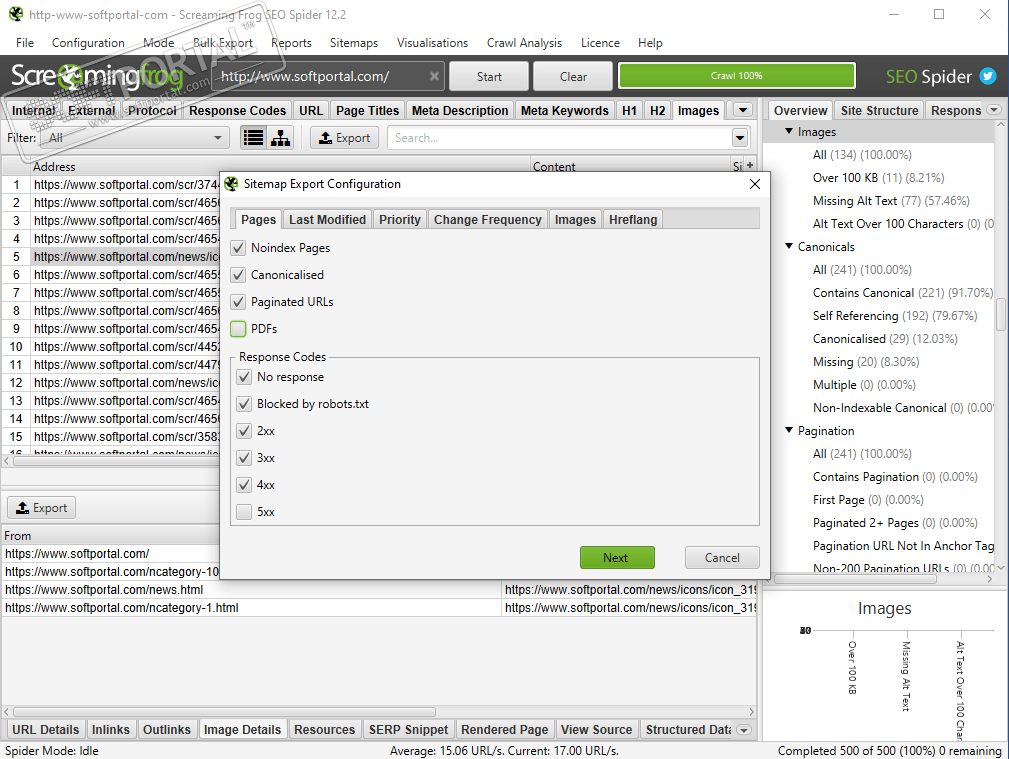
Task: Open the Filter dropdown set to All
Action: (x=134, y=138)
